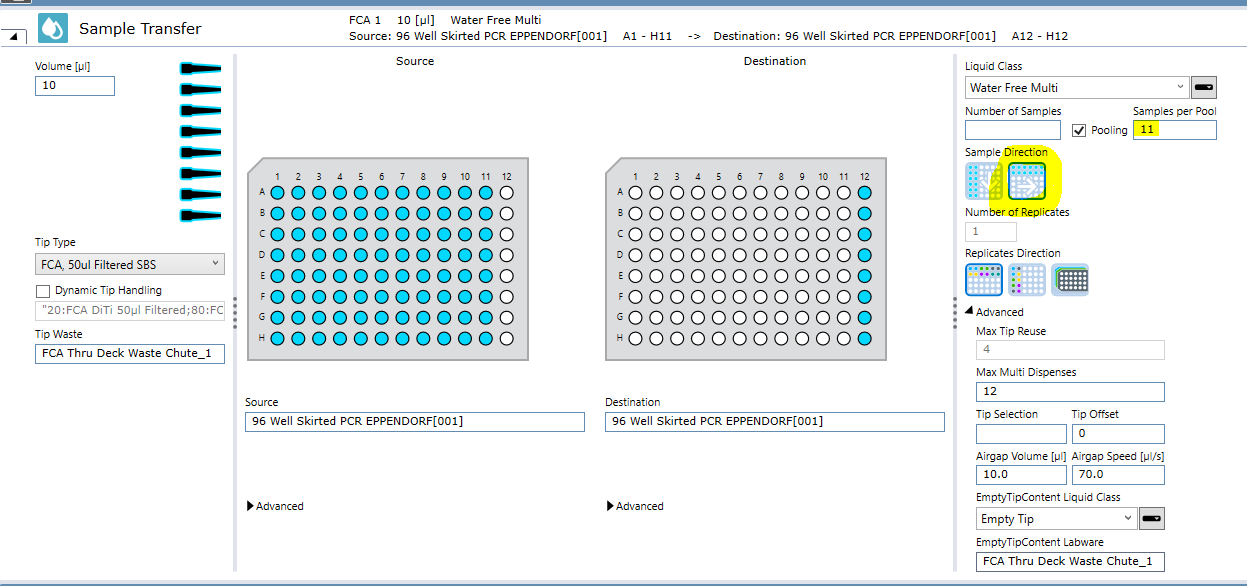Open the Tip Type dropdown

pos(129,264)
